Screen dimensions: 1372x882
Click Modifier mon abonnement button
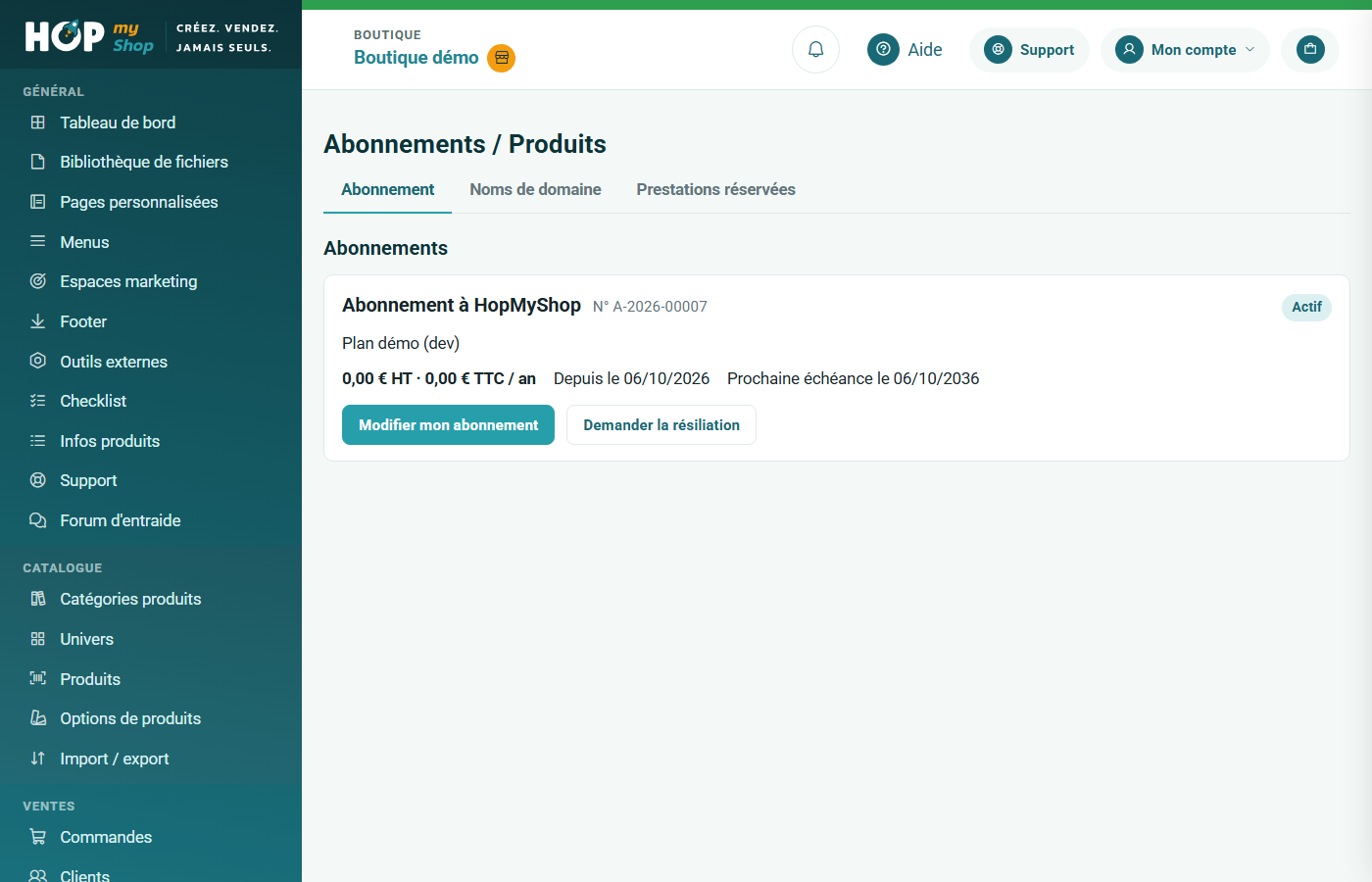tap(448, 425)
